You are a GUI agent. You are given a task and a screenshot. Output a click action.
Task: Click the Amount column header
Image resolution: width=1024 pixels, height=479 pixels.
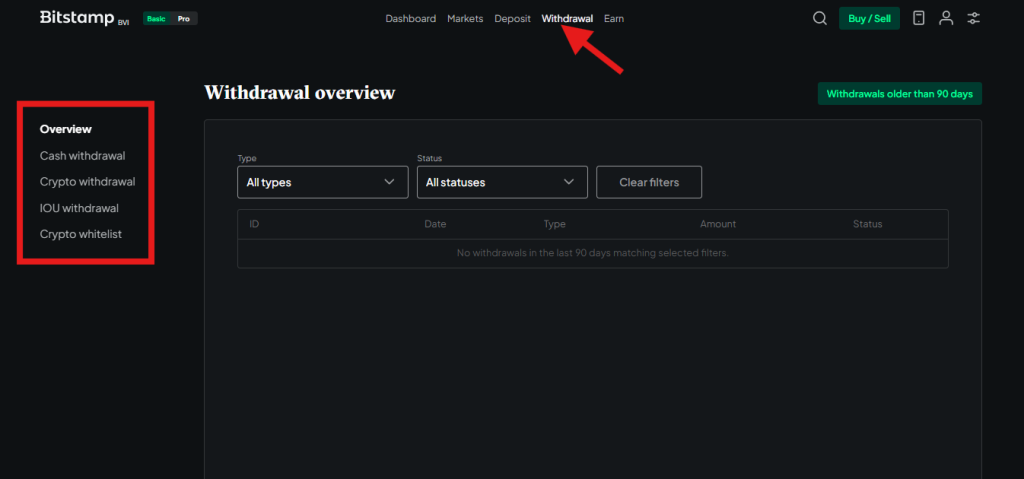pos(718,224)
